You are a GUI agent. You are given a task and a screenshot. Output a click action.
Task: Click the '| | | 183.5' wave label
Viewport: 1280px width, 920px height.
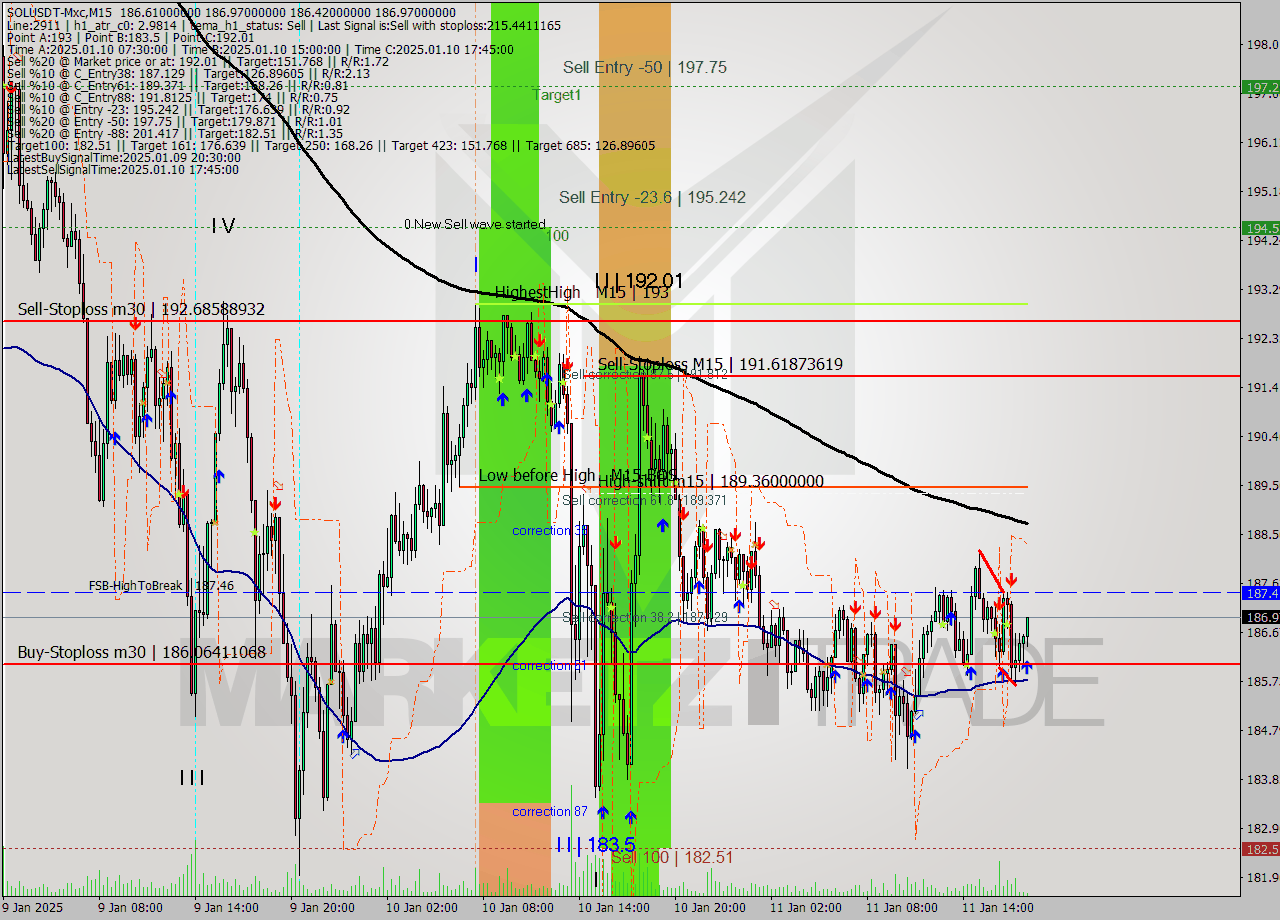596,845
